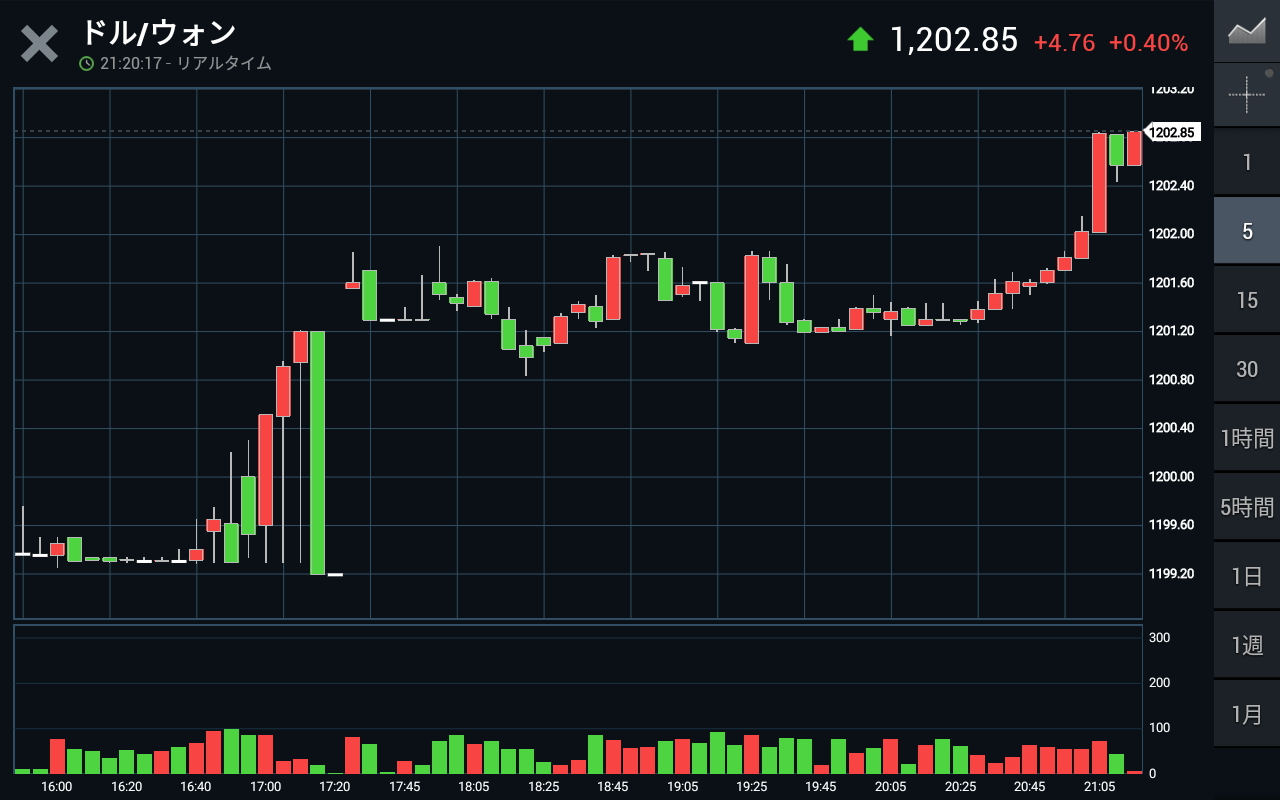The image size is (1280, 800).
Task: Toggle the crosshair cursor tool
Action: [1246, 95]
